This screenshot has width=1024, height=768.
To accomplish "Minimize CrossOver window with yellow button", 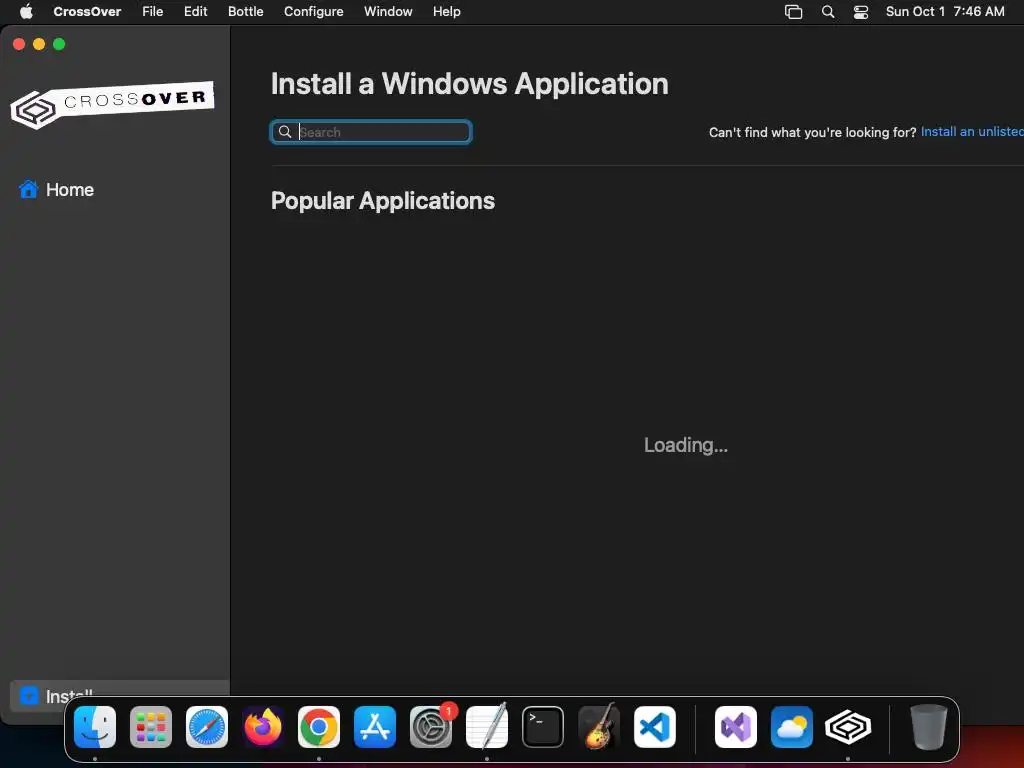I will 39,44.
